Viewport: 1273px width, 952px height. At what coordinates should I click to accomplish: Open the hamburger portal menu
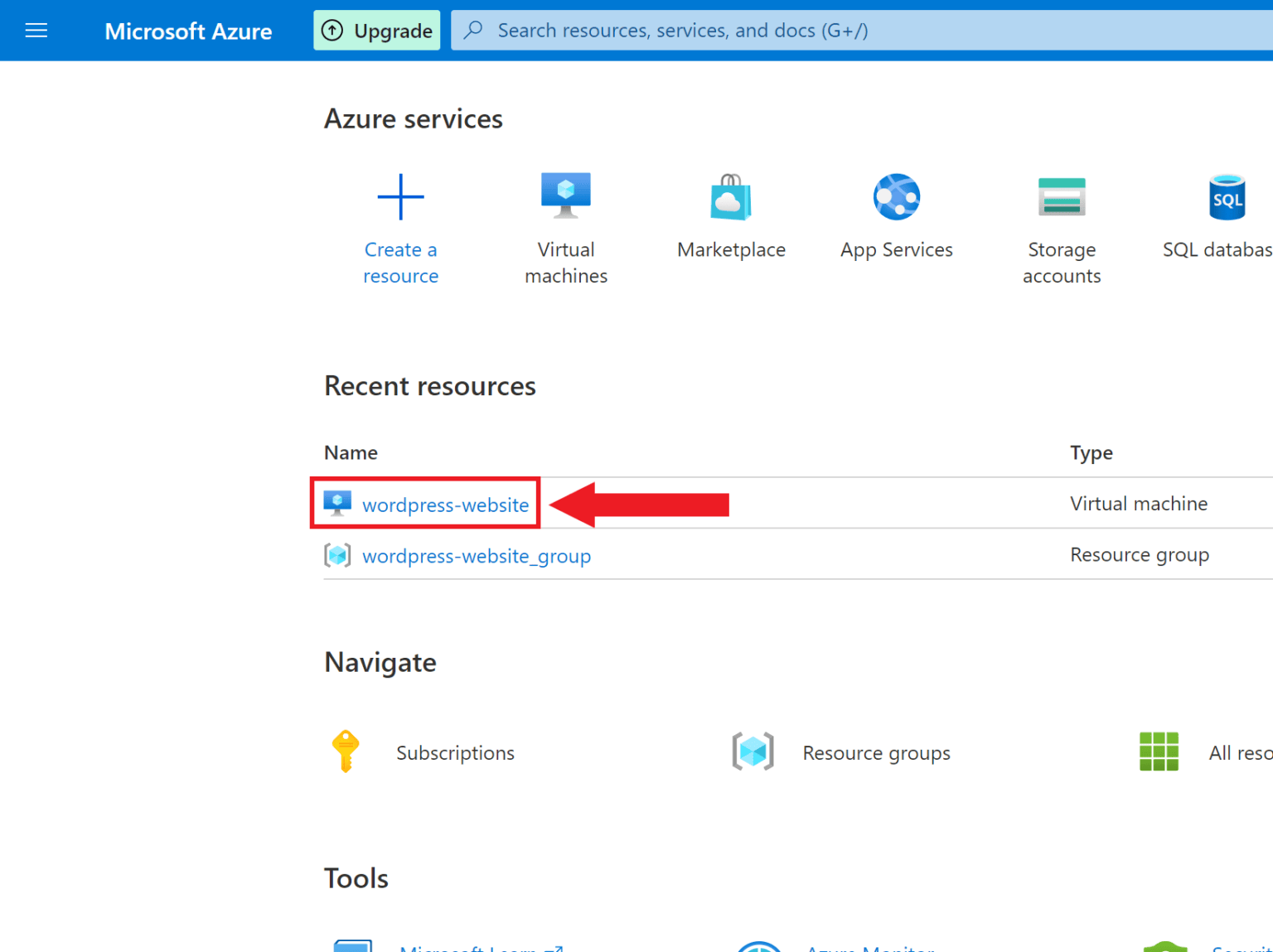click(36, 31)
